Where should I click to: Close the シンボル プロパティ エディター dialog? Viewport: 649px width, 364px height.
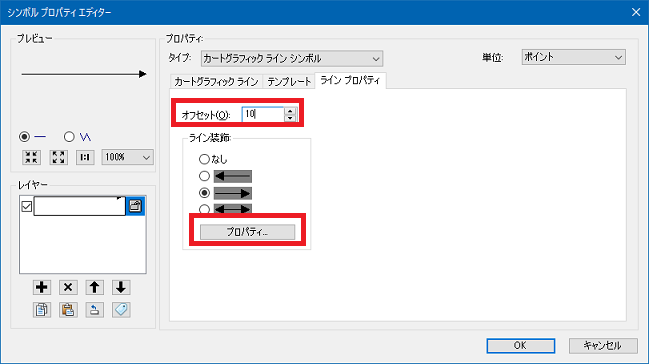[x=636, y=12]
